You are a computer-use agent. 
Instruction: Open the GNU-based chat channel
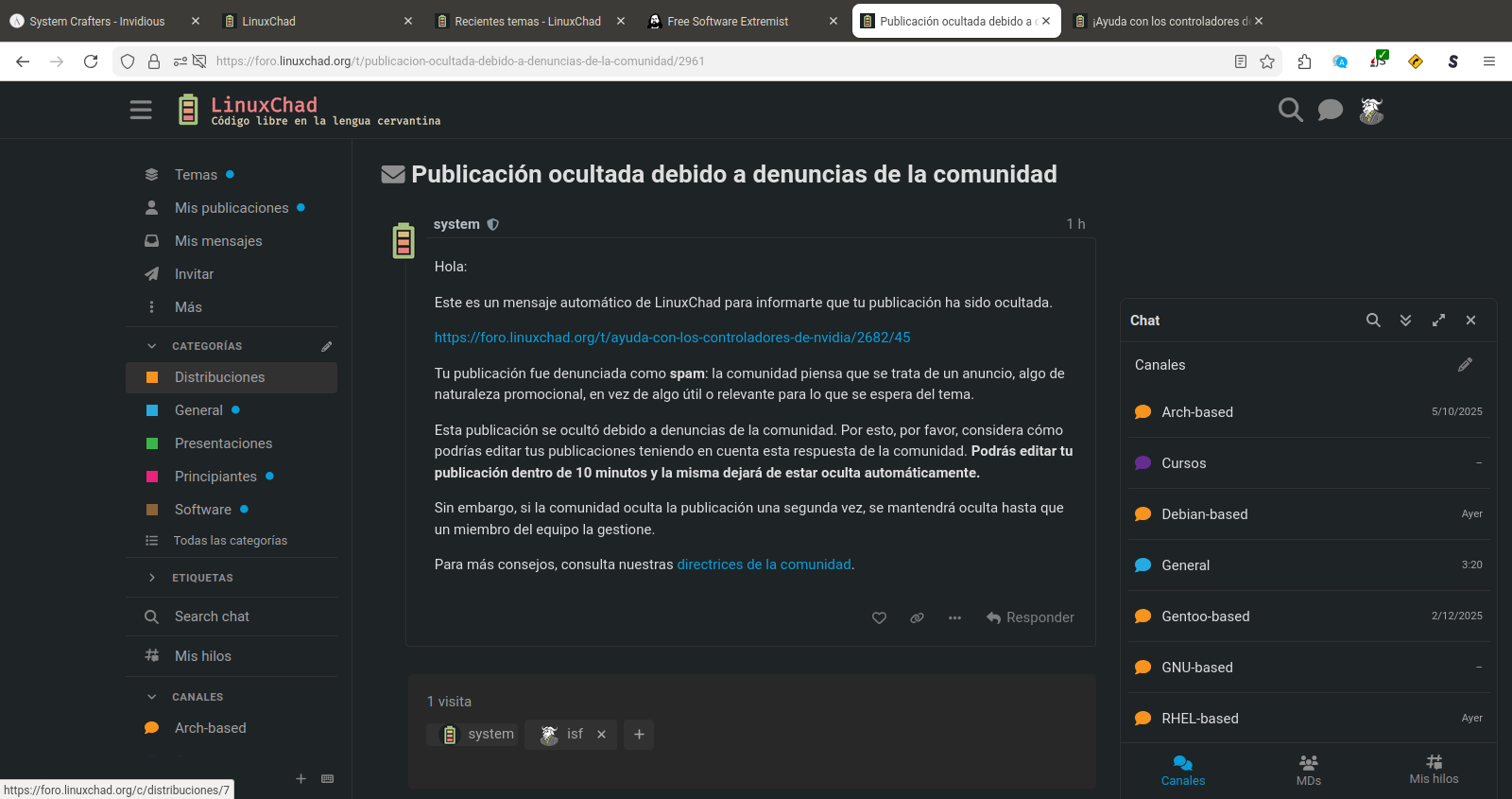(x=1309, y=668)
